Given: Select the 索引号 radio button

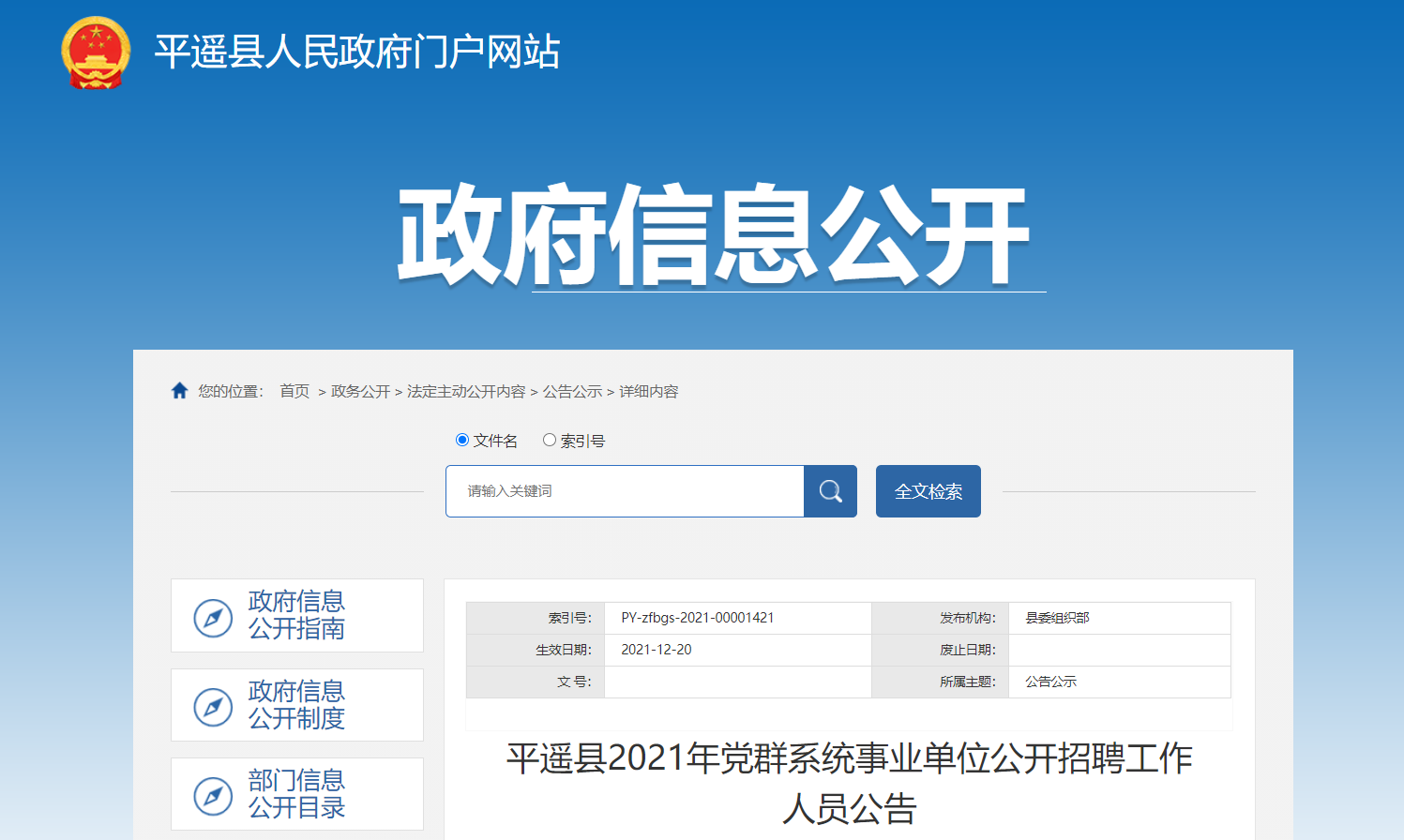Looking at the screenshot, I should (x=550, y=440).
